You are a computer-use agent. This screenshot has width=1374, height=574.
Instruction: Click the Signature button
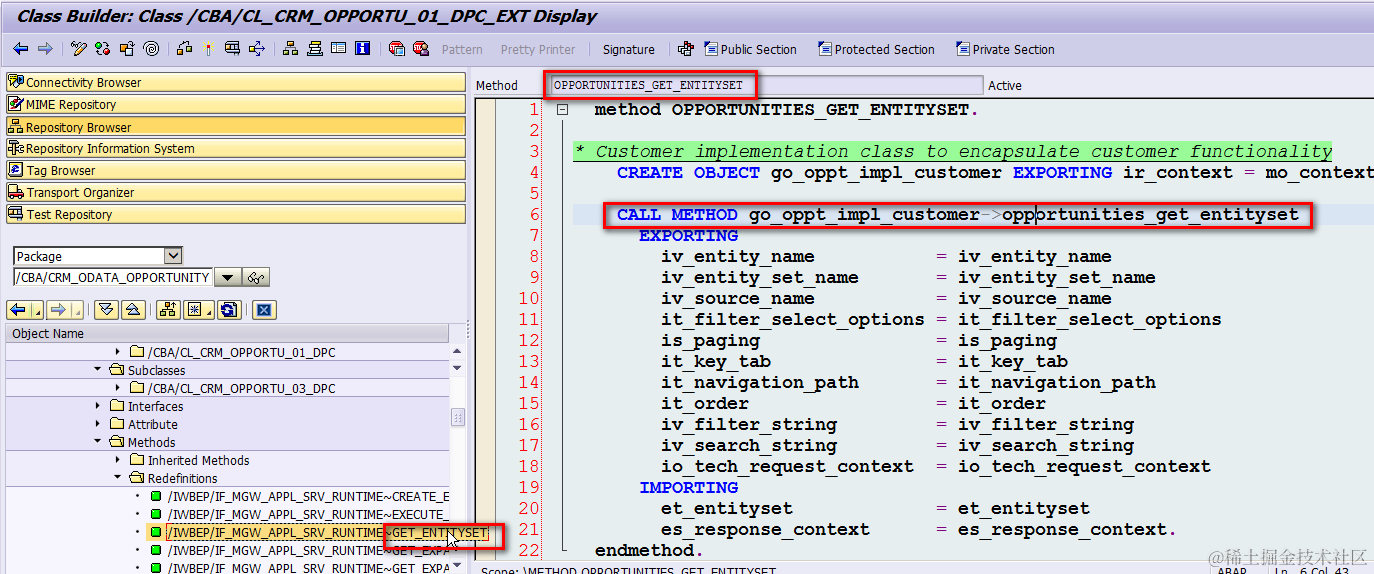628,49
